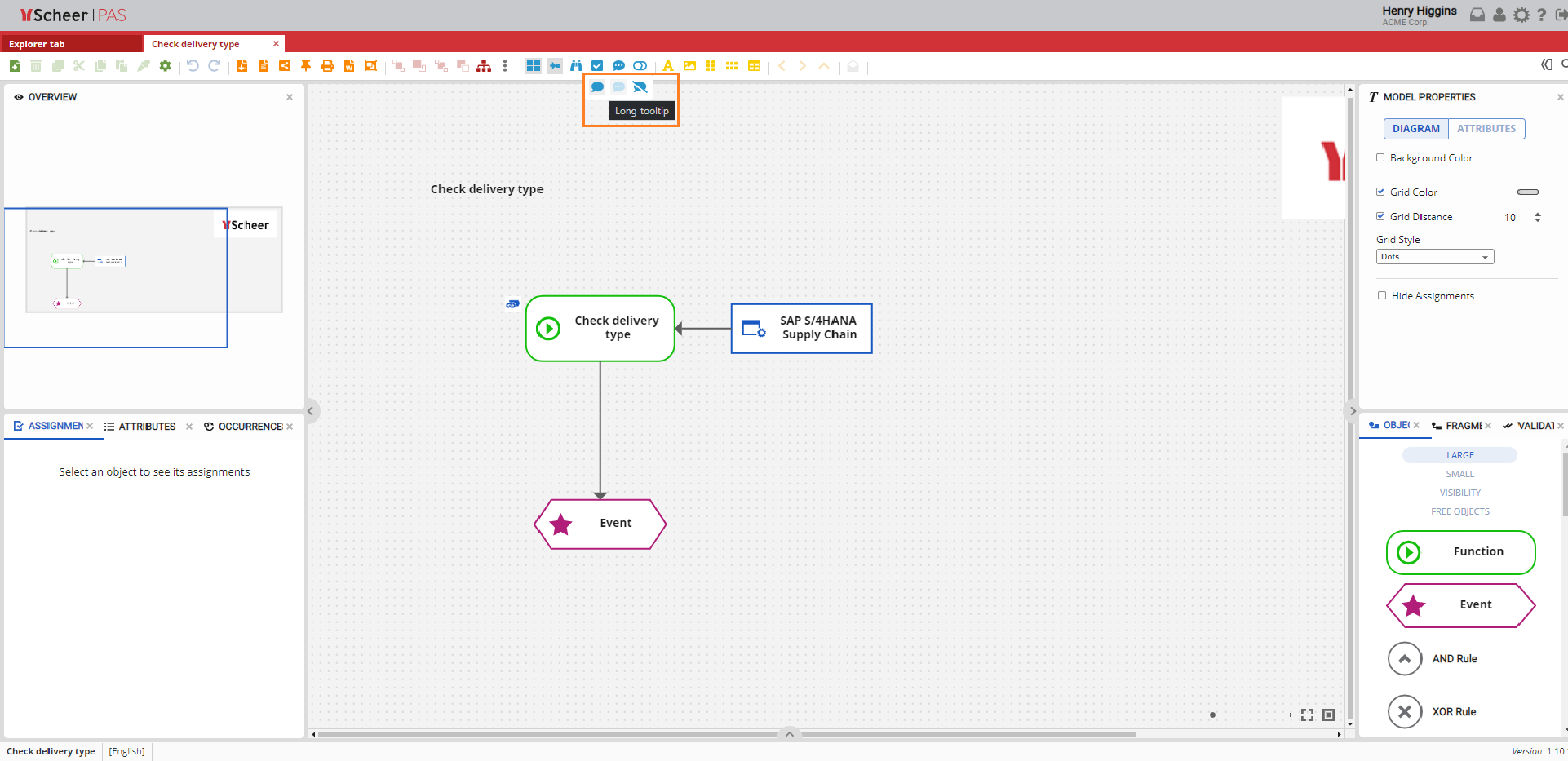Viewport: 1568px width, 761px height.
Task: Click the undo arrow in toolbar
Action: click(x=193, y=66)
